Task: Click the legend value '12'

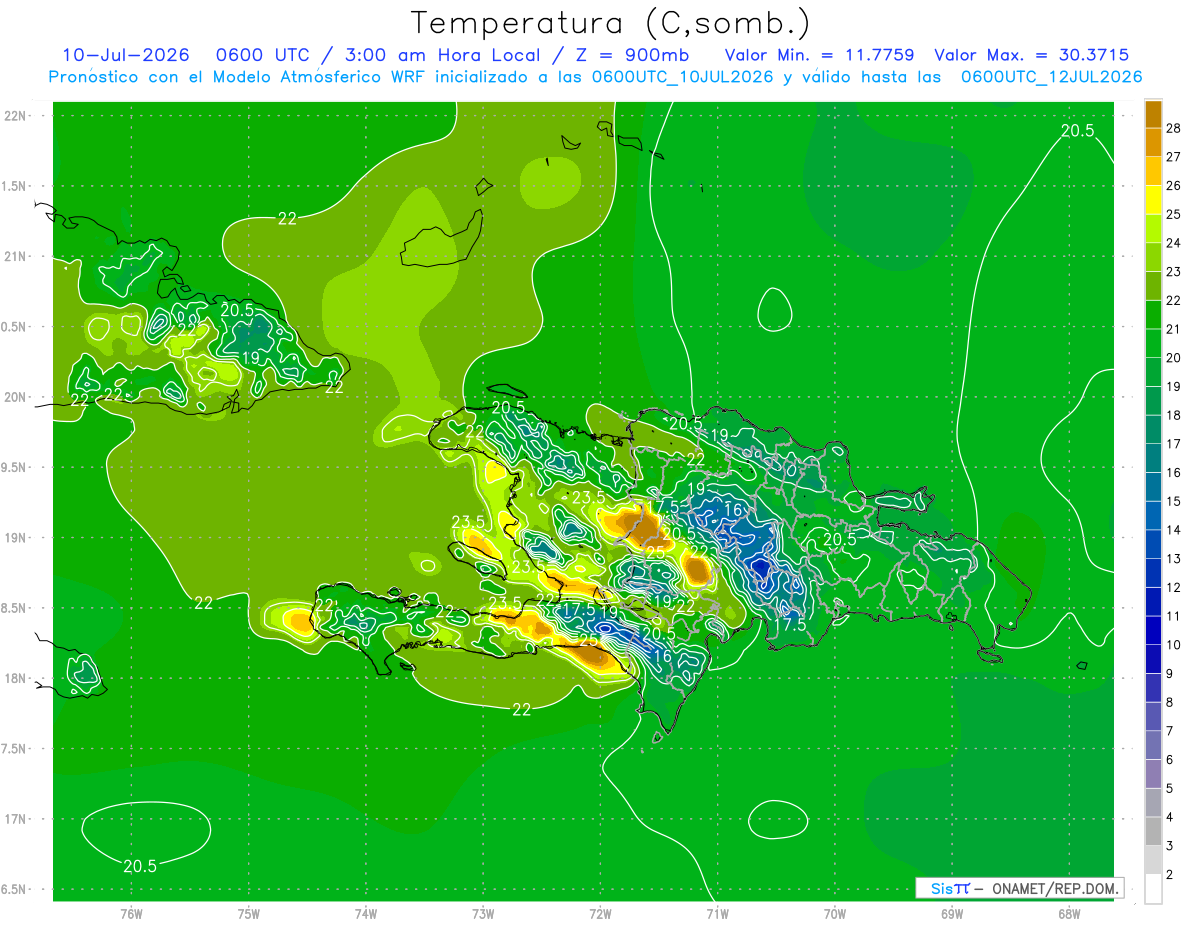Action: (1173, 587)
